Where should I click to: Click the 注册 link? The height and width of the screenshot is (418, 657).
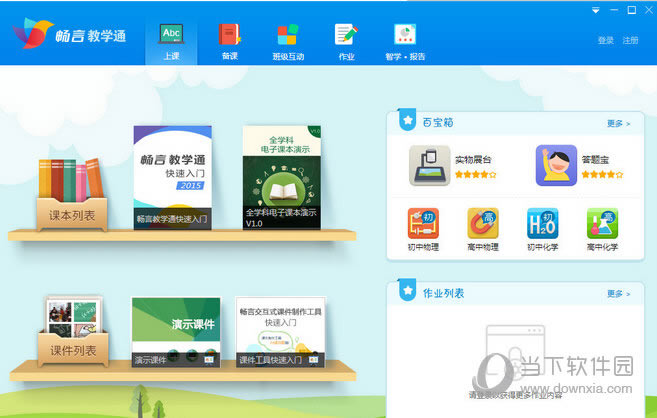pos(630,40)
